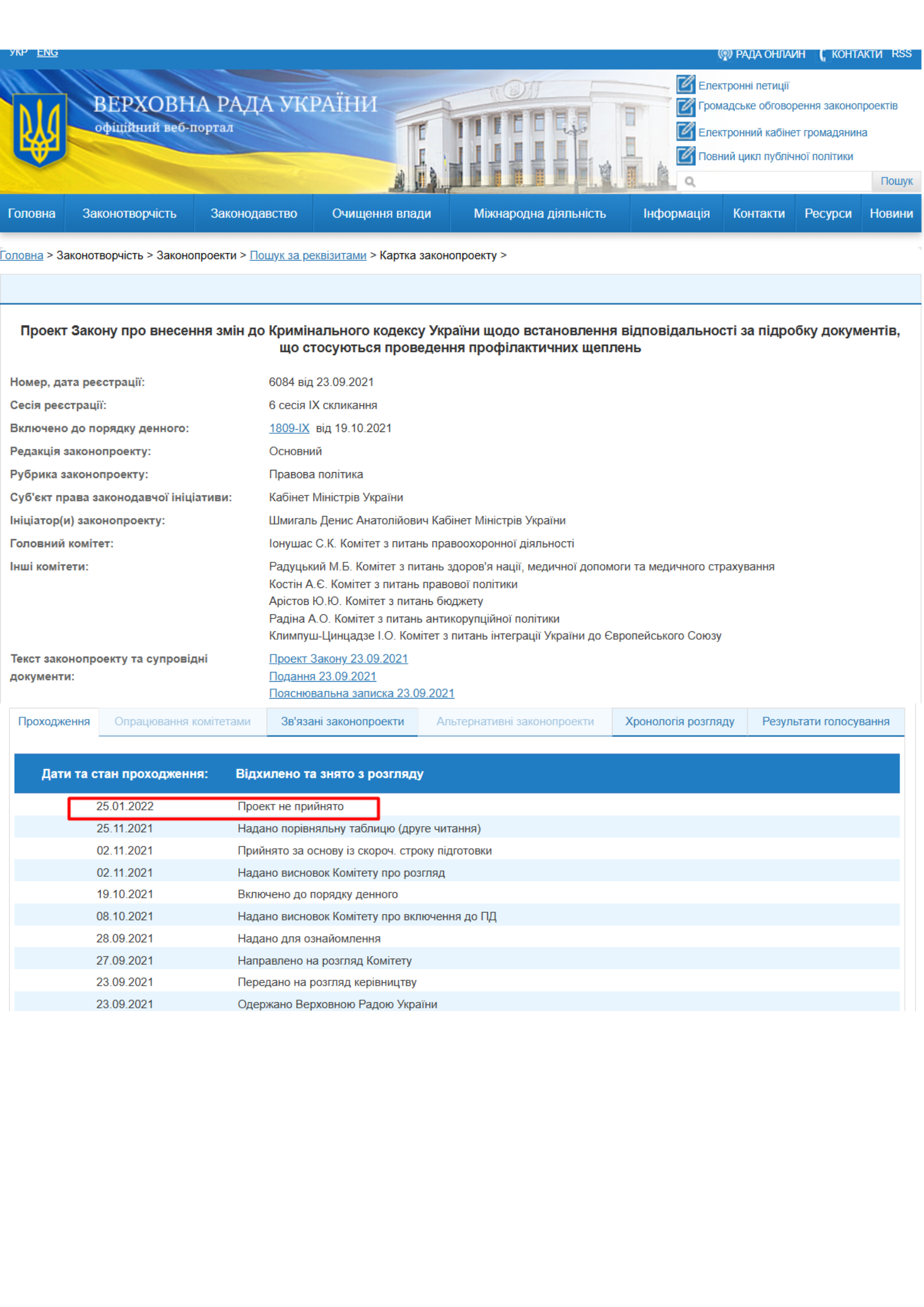The width and height of the screenshot is (924, 1307).
Task: Click the row 'Проект не прийнято'
Action: tap(457, 807)
